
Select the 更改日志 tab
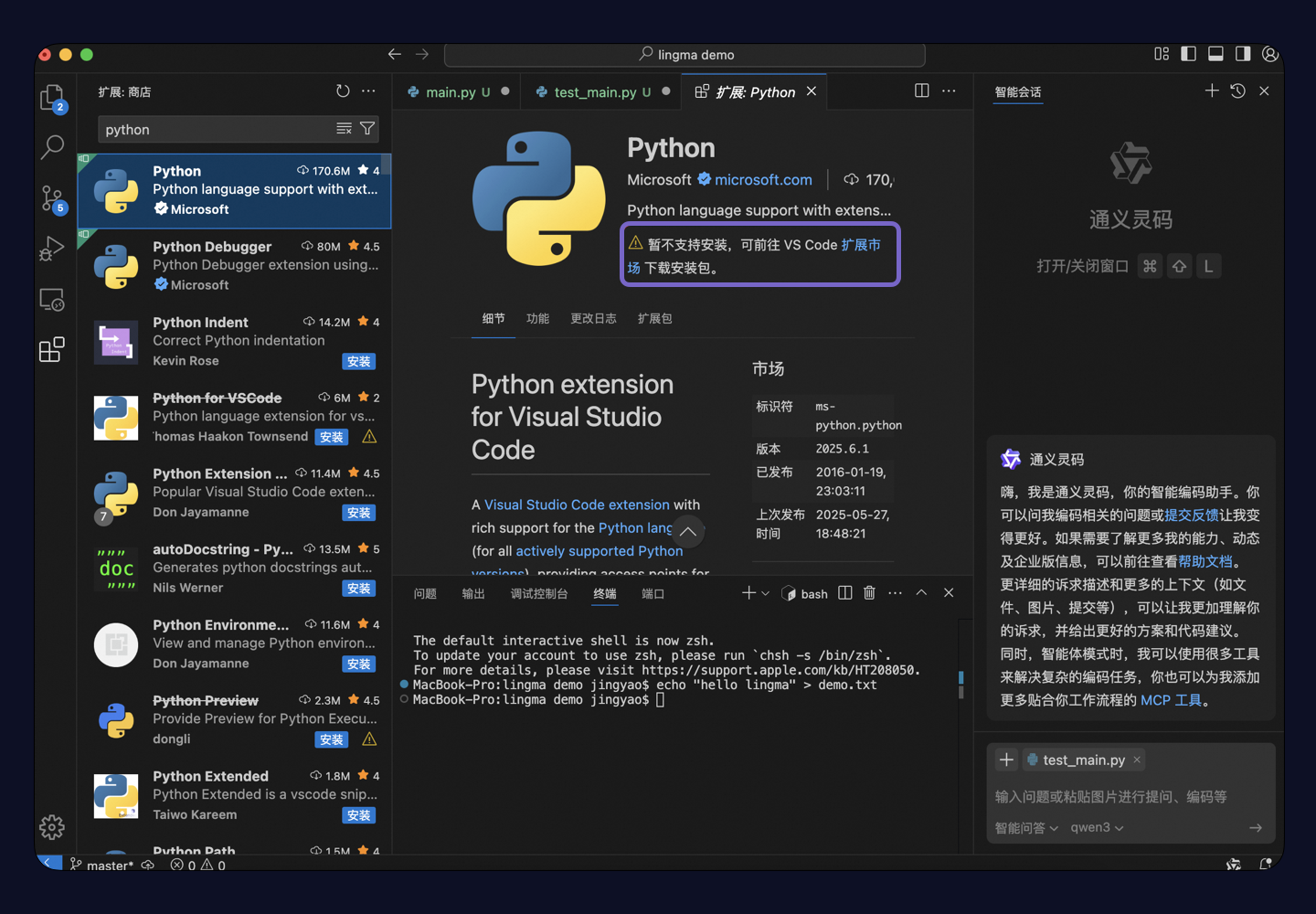coord(593,318)
